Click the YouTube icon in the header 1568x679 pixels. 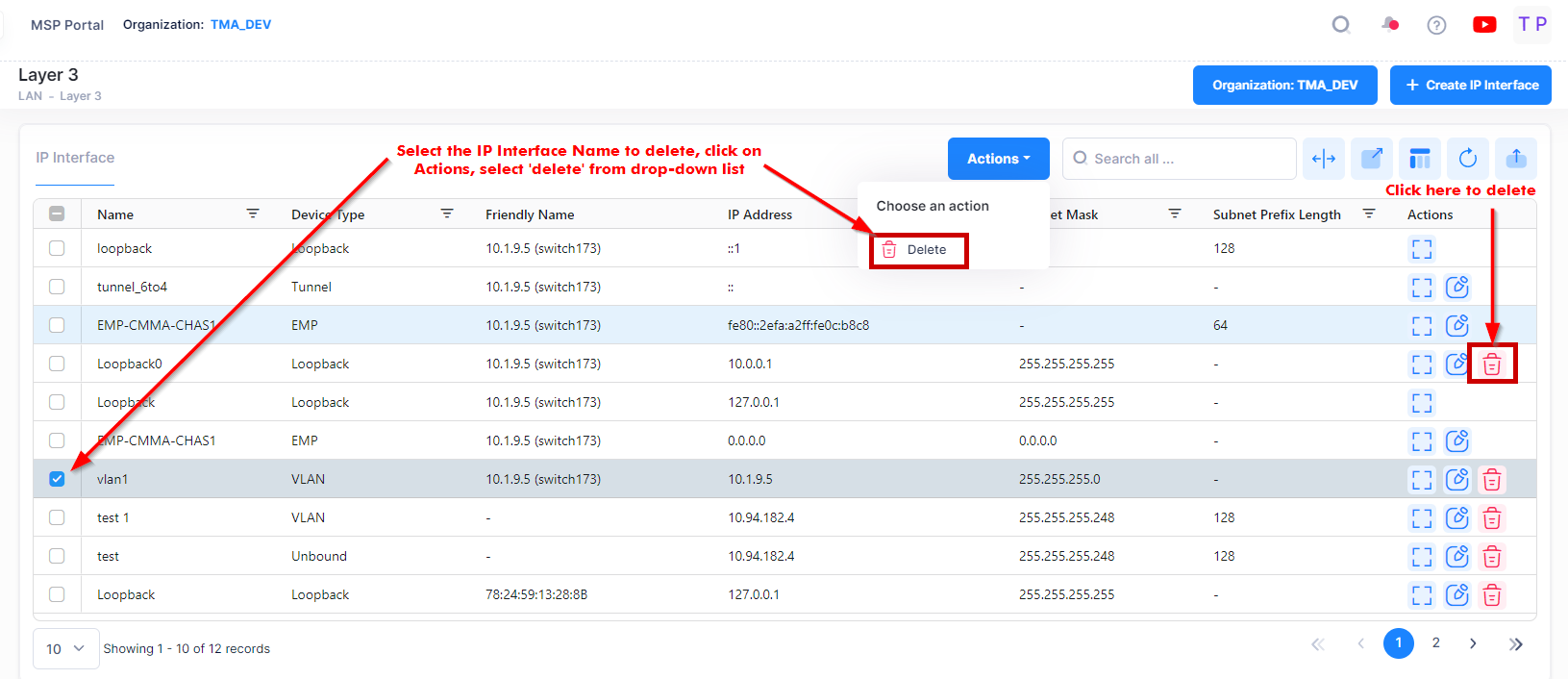[1484, 25]
